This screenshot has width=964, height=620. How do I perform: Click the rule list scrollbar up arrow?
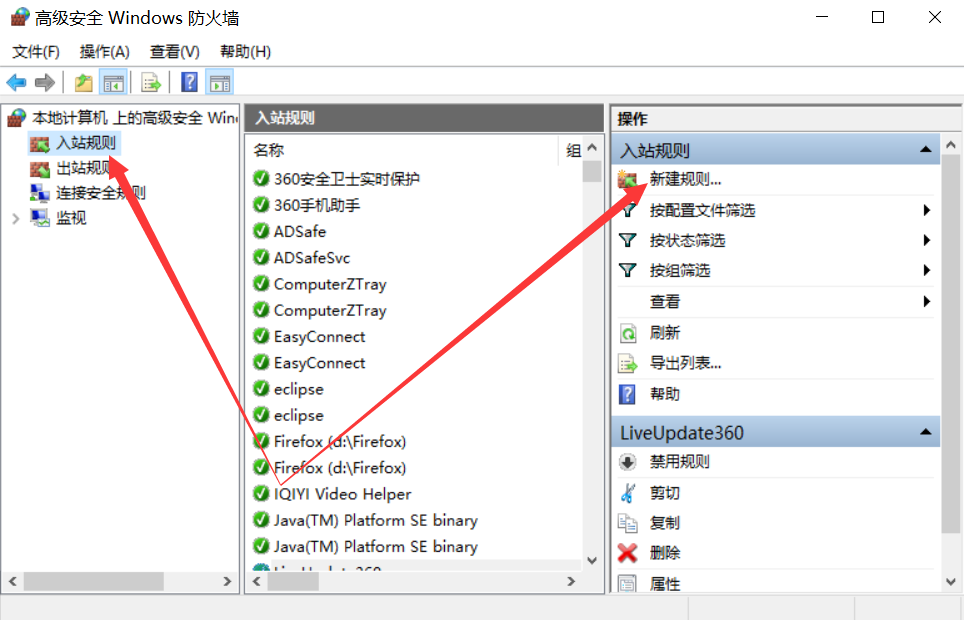tap(592, 148)
